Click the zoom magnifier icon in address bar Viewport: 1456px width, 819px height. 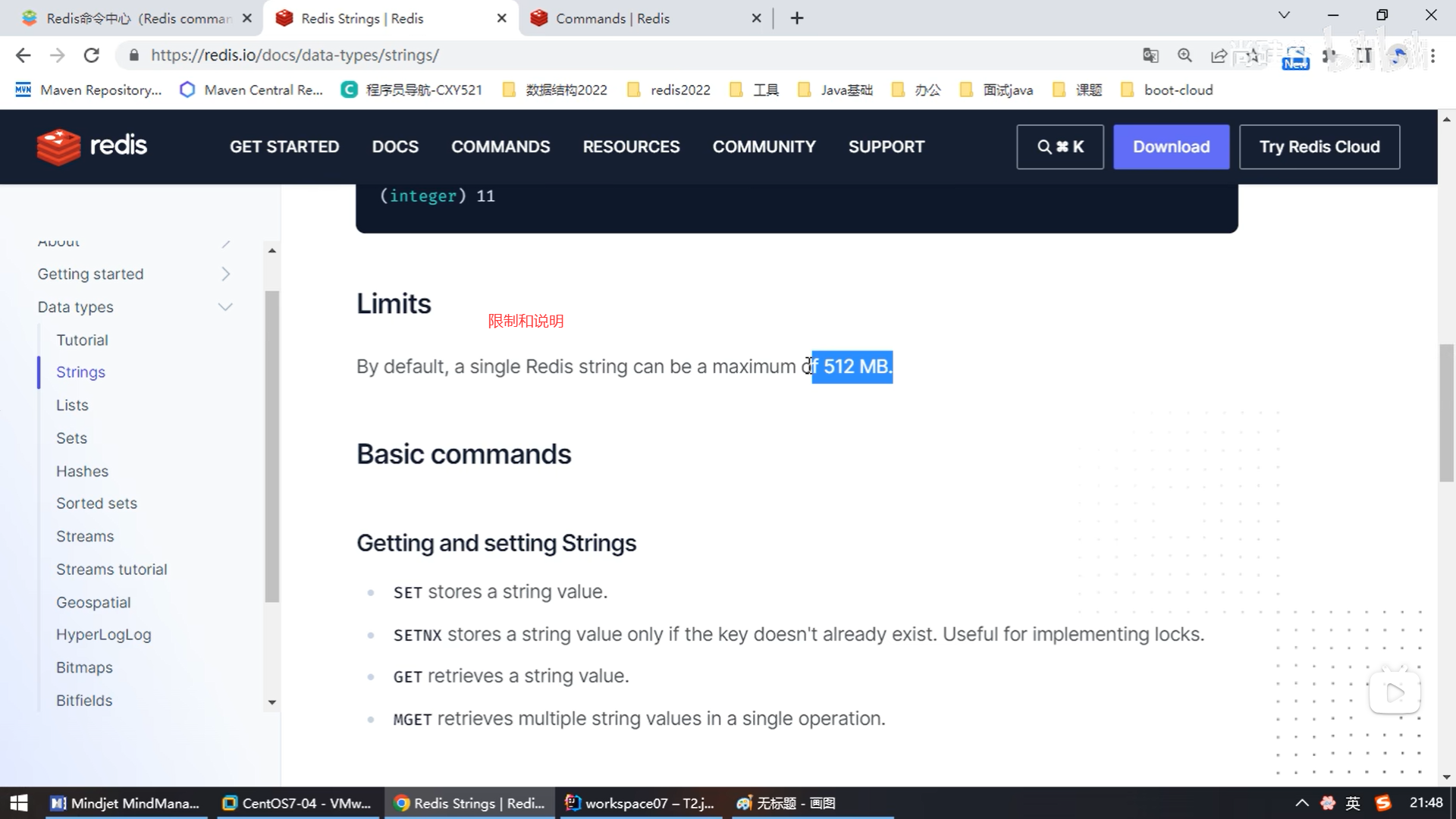pyautogui.click(x=1185, y=55)
